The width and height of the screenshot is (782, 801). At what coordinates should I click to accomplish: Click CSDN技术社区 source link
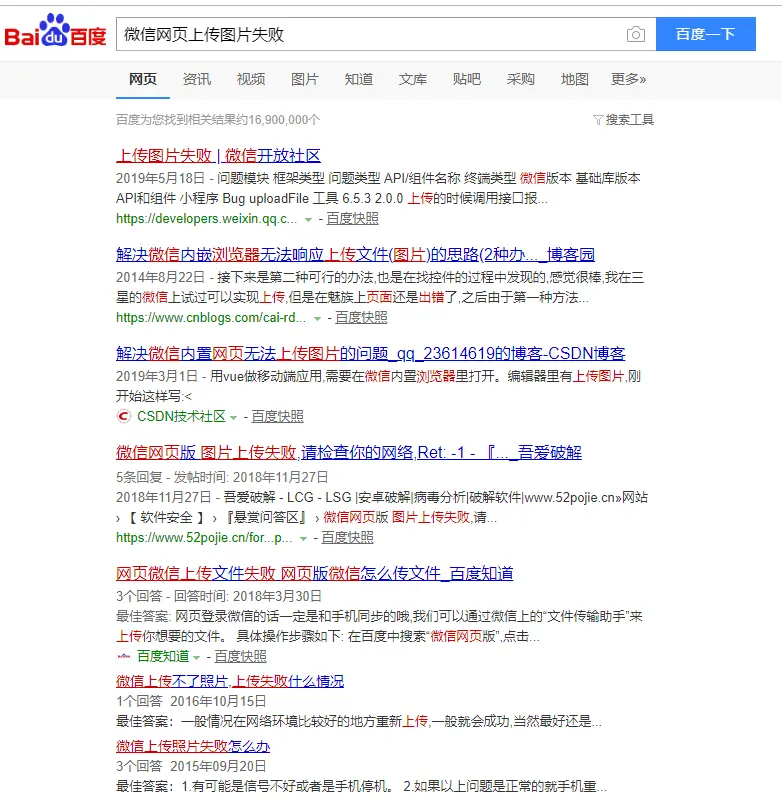pyautogui.click(x=181, y=416)
